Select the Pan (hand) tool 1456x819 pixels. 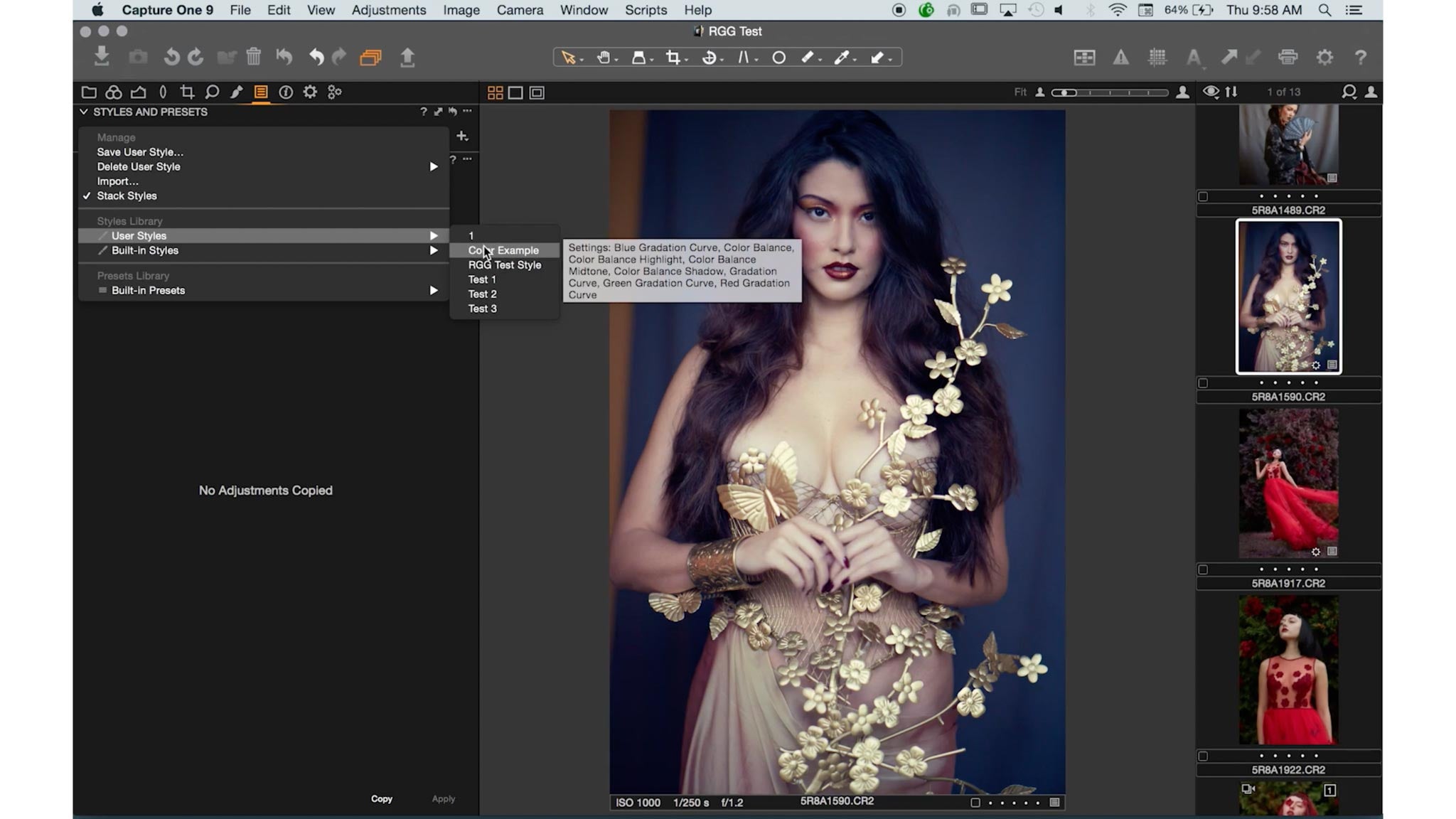(x=604, y=58)
